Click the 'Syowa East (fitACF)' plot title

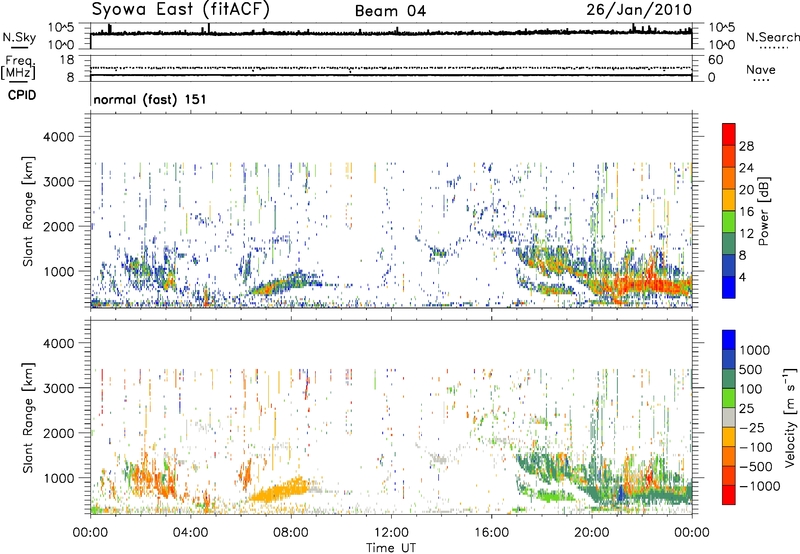pyautogui.click(x=180, y=9)
